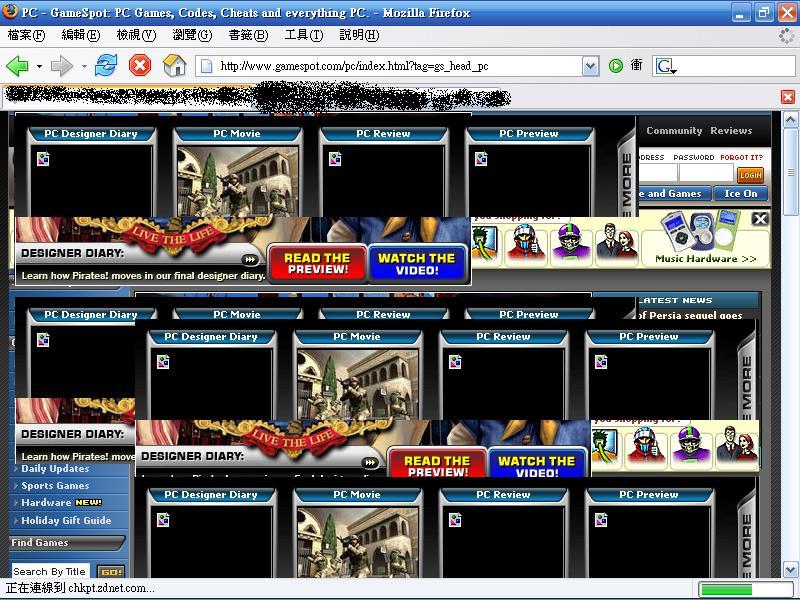Click the LATEST NEWS heading
800x600 pixels.
click(675, 301)
